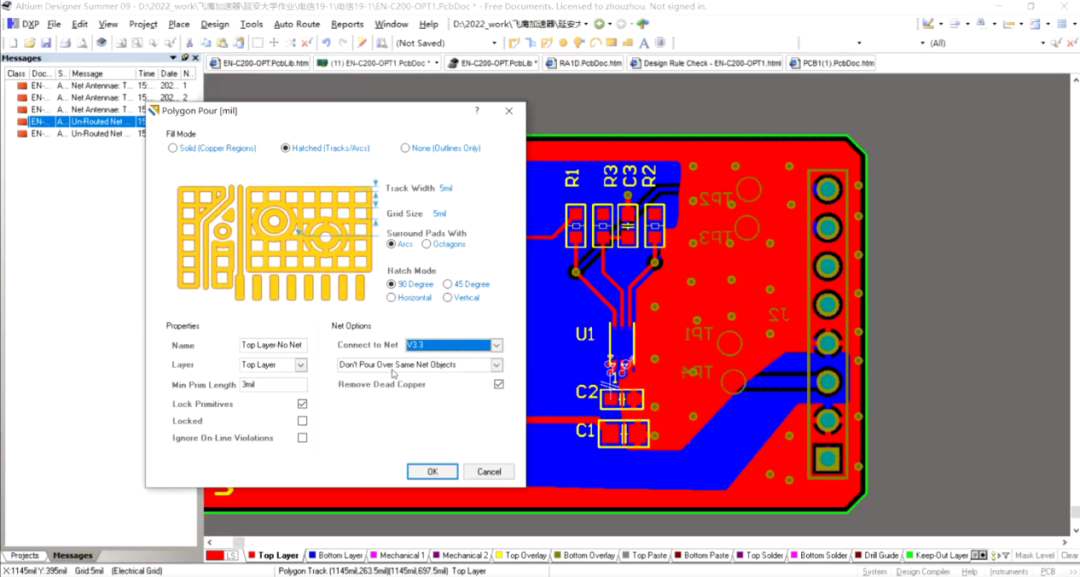Click the red current layer color swatch
Screen dimensions: 1080x577
coord(215,555)
